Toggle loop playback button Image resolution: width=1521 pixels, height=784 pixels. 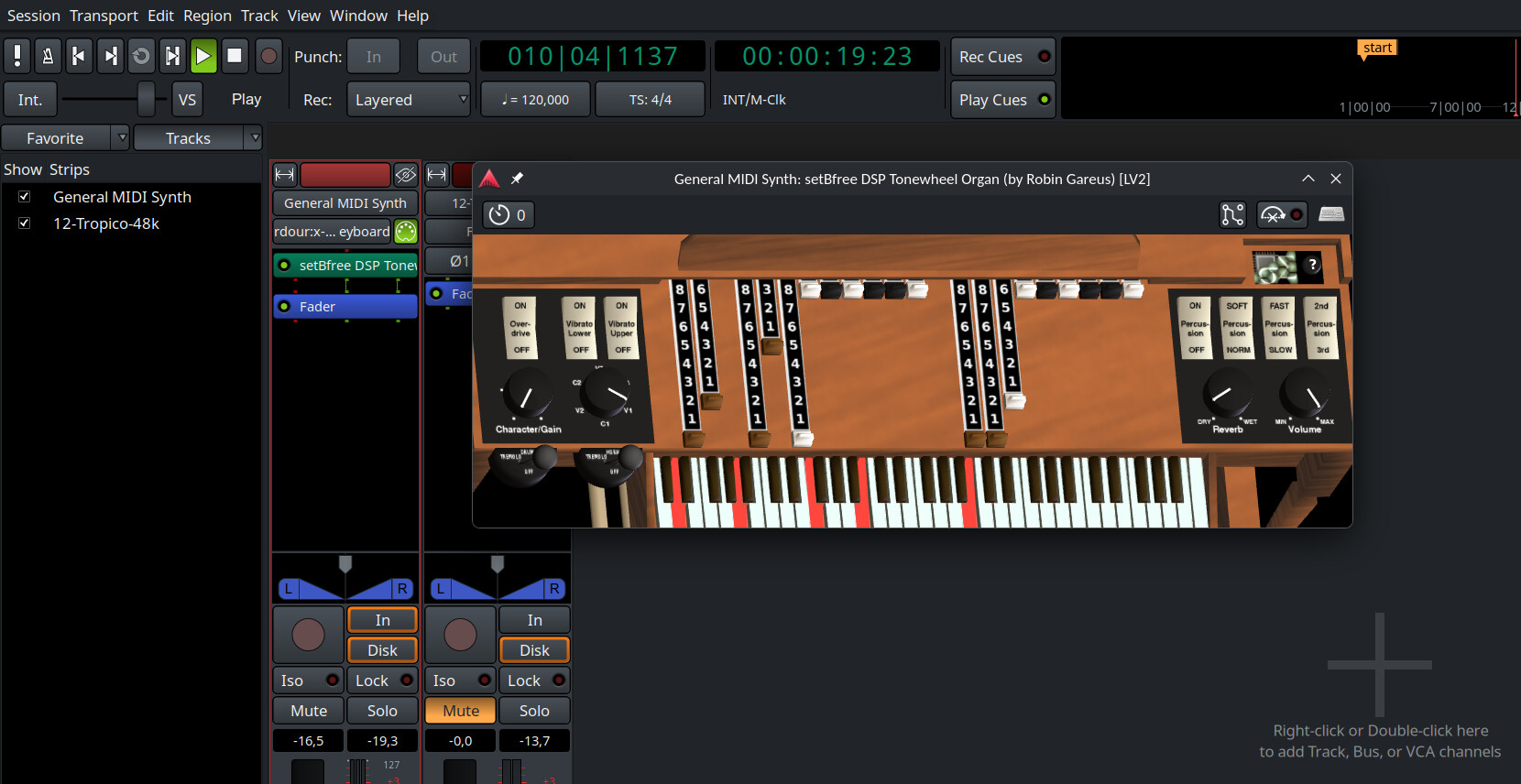tap(141, 57)
